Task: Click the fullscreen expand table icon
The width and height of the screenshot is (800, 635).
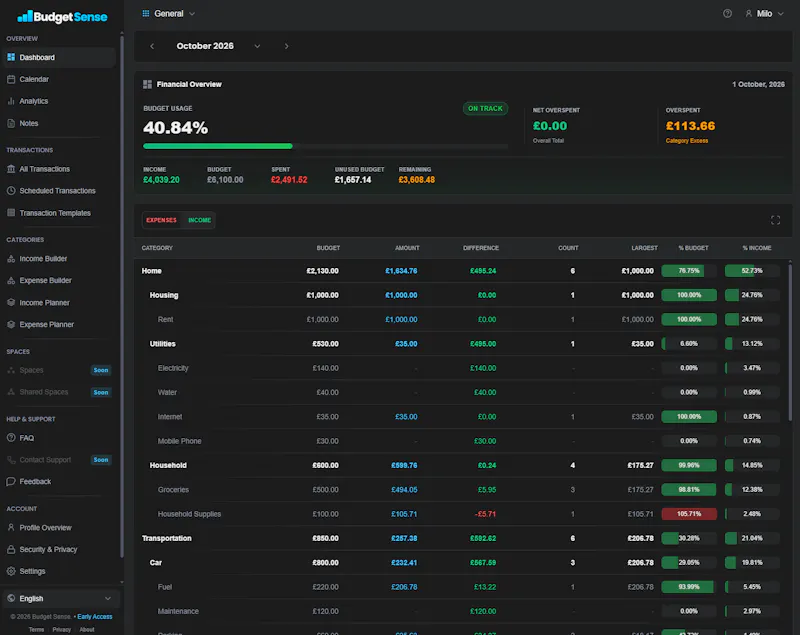Action: pyautogui.click(x=775, y=220)
